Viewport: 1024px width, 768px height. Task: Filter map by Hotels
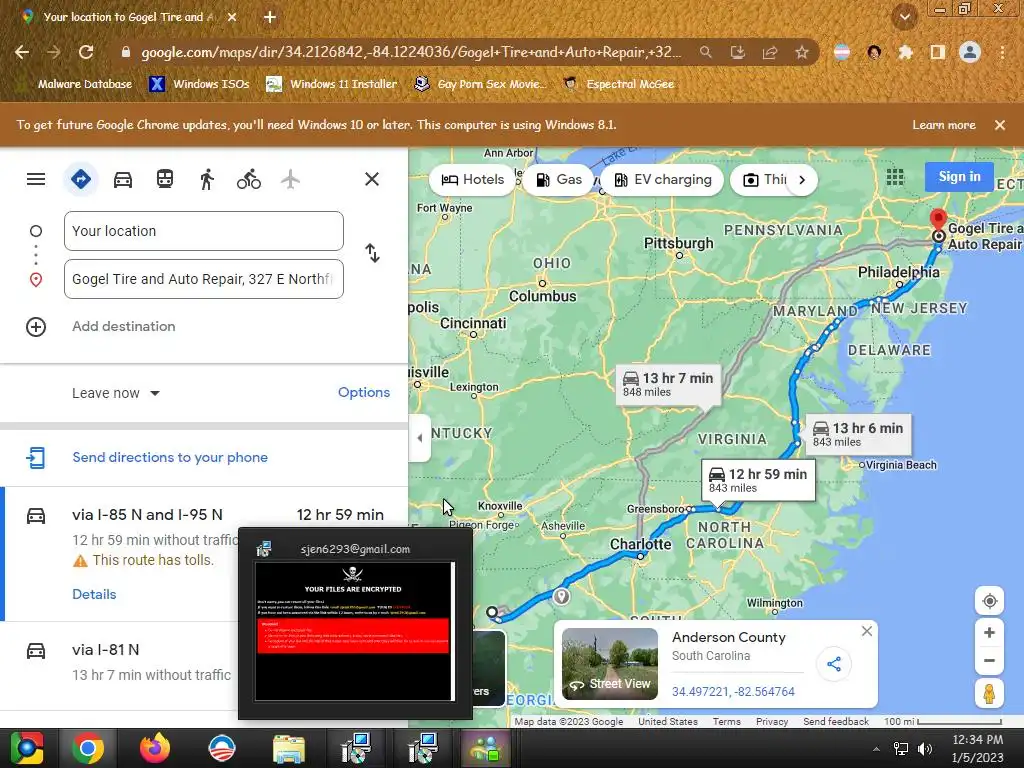(x=473, y=180)
